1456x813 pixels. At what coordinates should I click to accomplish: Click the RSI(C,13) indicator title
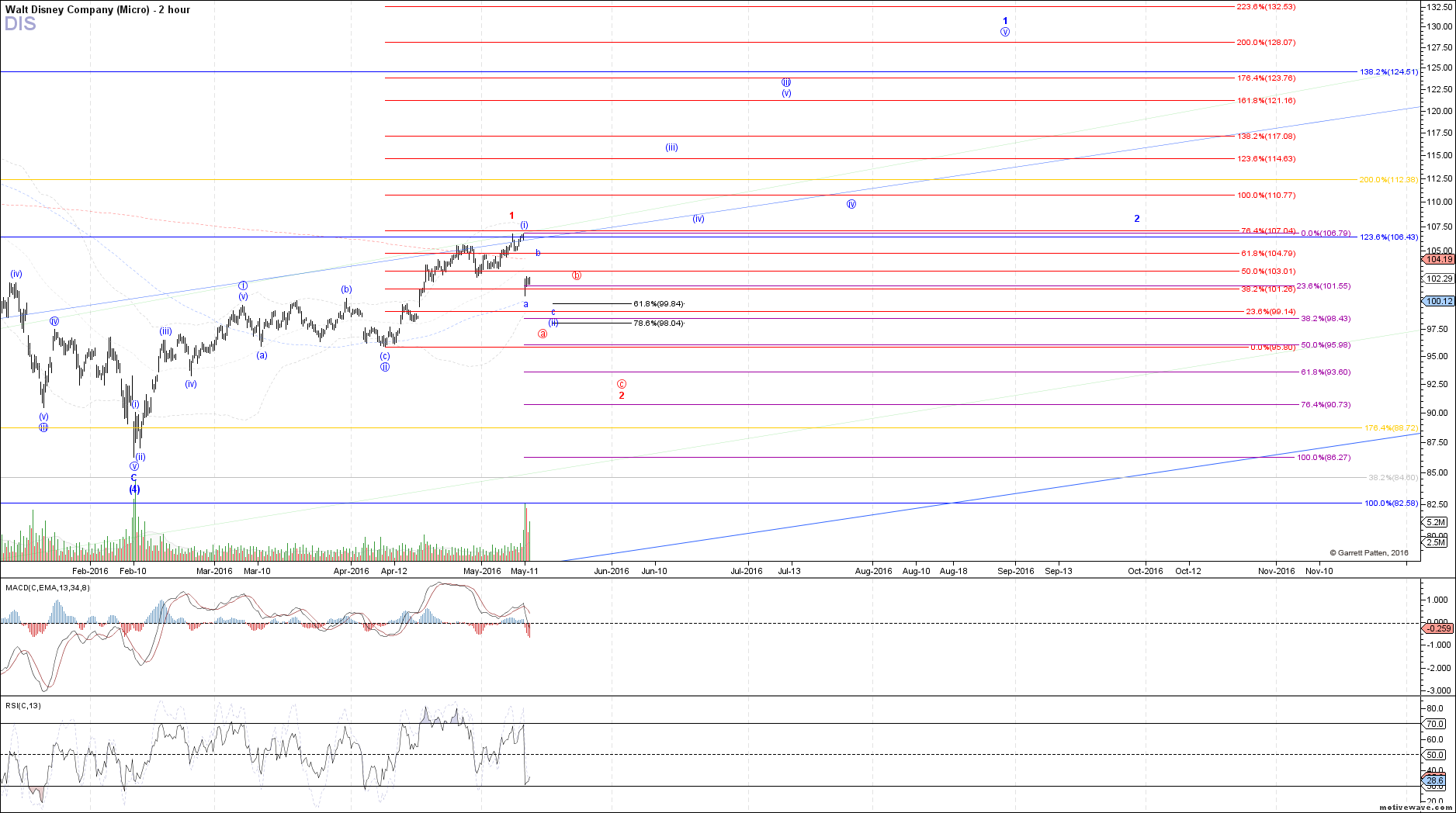coord(23,706)
